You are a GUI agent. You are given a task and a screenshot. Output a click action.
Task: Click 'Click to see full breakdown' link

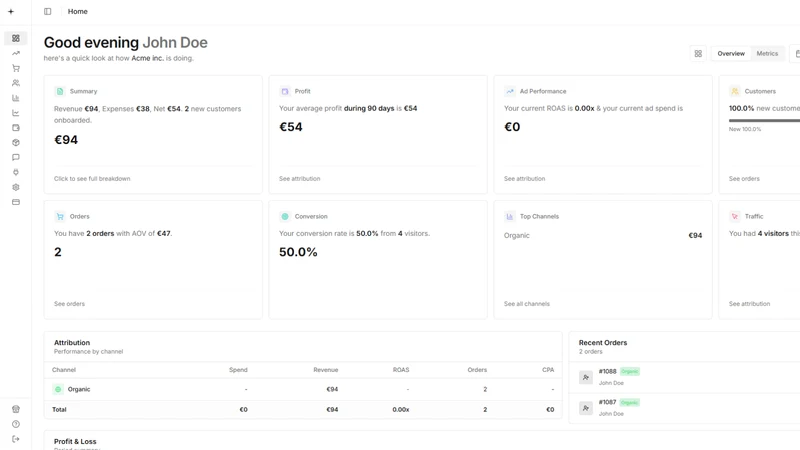[92, 179]
